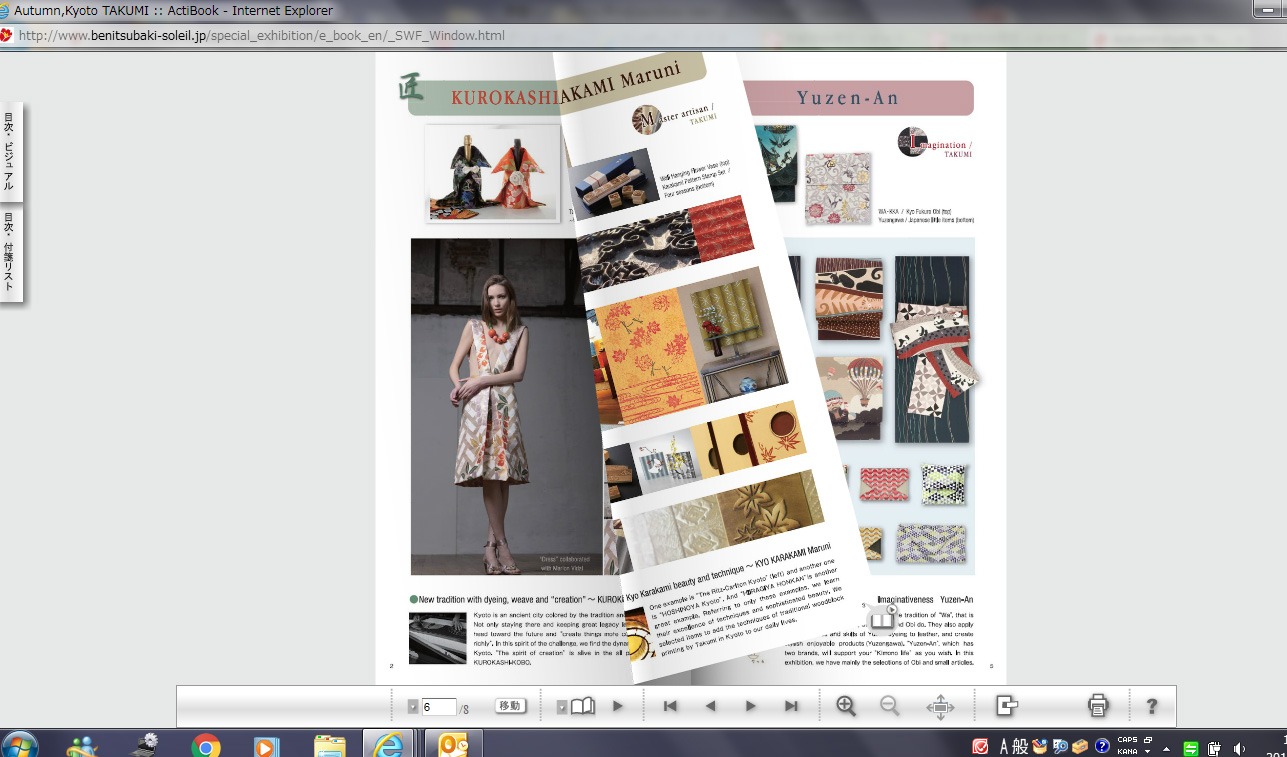Expand the book view mode dropdown arrow
The width and height of the screenshot is (1287, 757).
click(x=562, y=707)
